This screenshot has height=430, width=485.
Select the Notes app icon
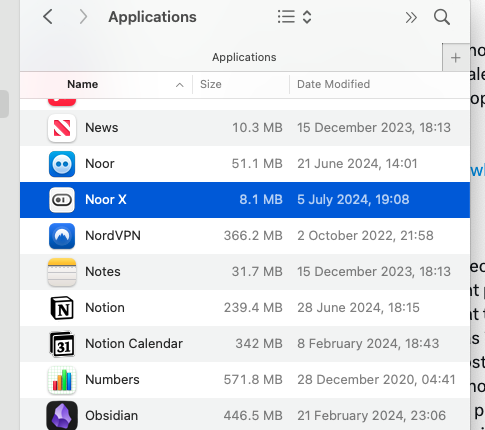click(x=62, y=272)
